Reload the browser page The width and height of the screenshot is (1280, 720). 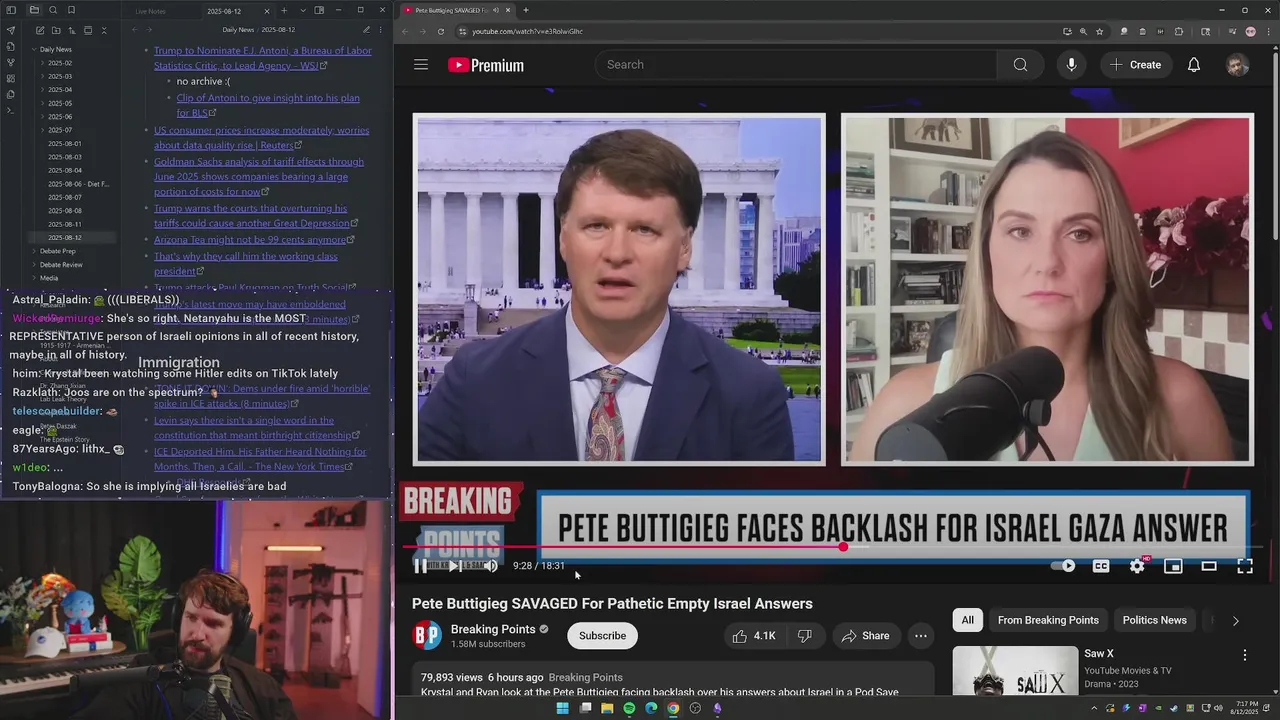pyautogui.click(x=441, y=31)
